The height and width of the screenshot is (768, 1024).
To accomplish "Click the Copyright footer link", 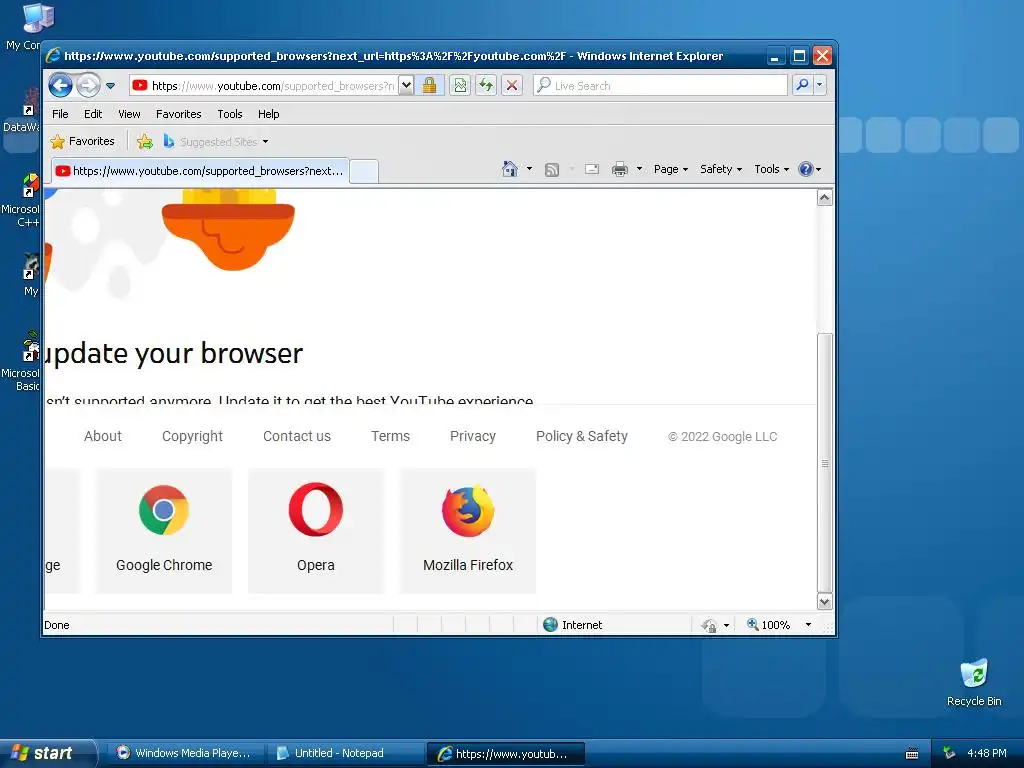I will pyautogui.click(x=192, y=436).
